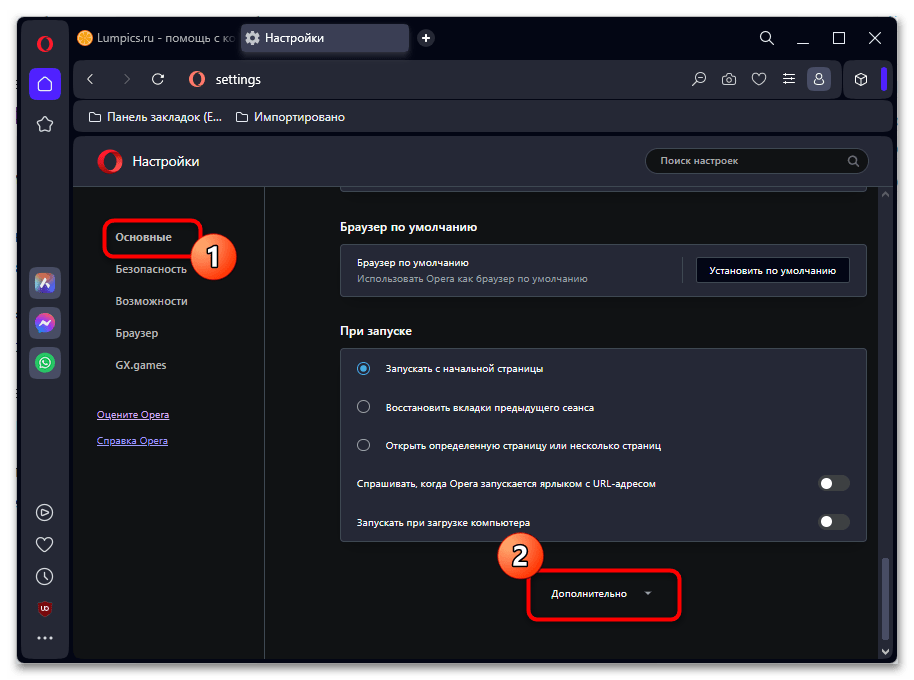The height and width of the screenshot is (680, 914).
Task: Click the 'Настройки' page header logo
Action: [x=110, y=161]
